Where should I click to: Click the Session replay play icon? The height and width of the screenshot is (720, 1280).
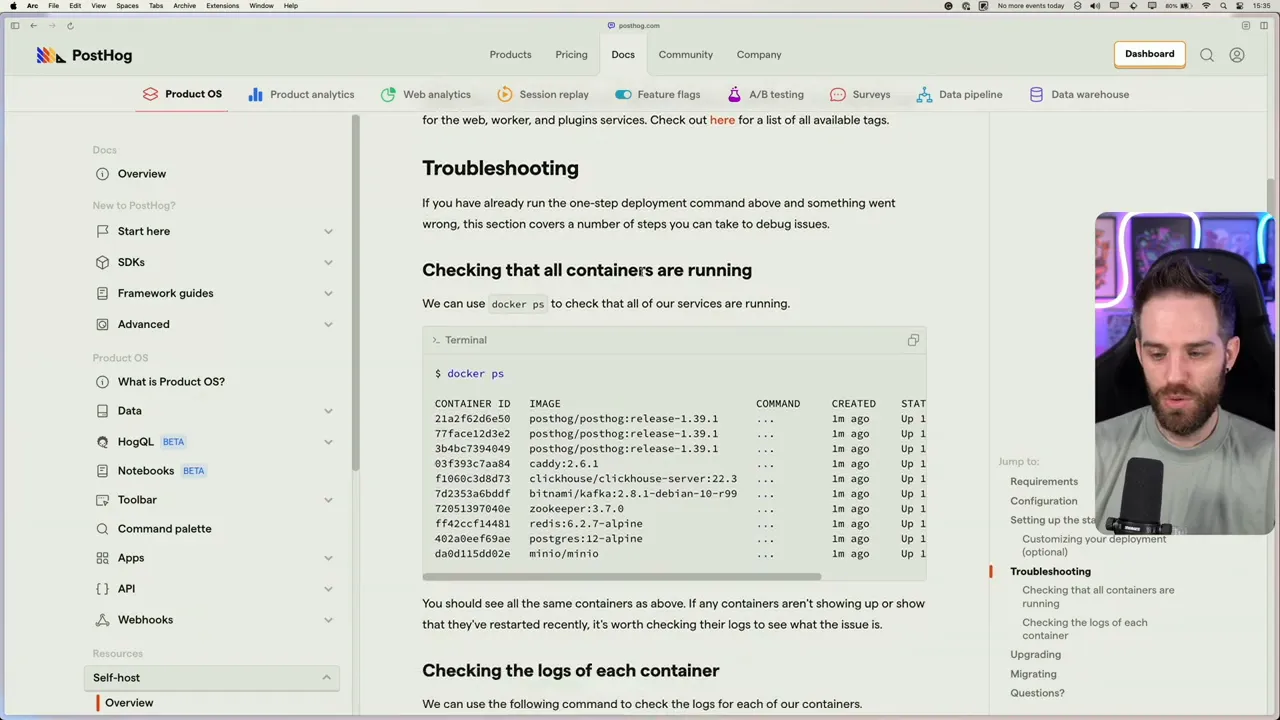(x=504, y=94)
